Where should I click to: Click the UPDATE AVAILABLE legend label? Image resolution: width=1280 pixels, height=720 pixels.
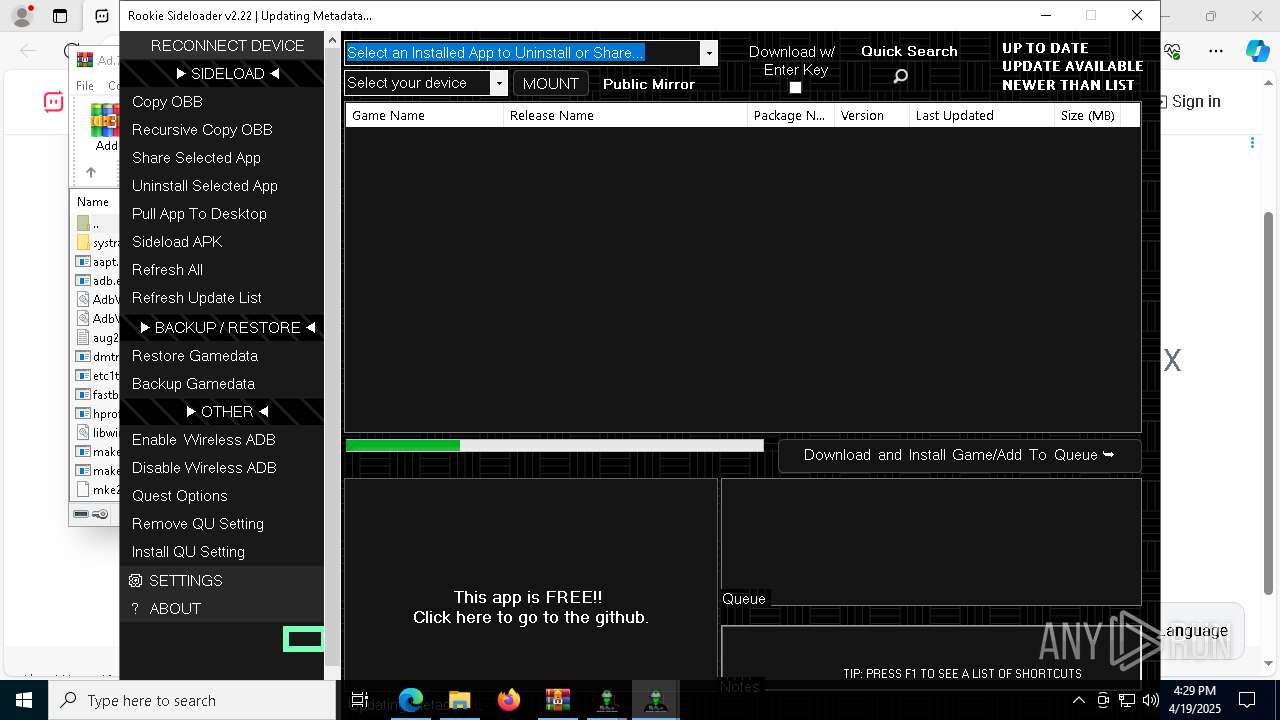pos(1072,67)
